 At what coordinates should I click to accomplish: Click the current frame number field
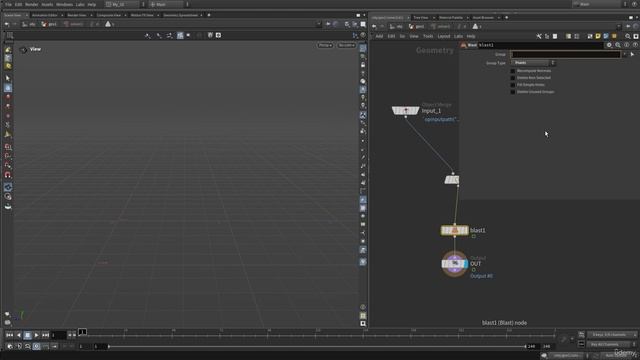[x=58, y=335]
